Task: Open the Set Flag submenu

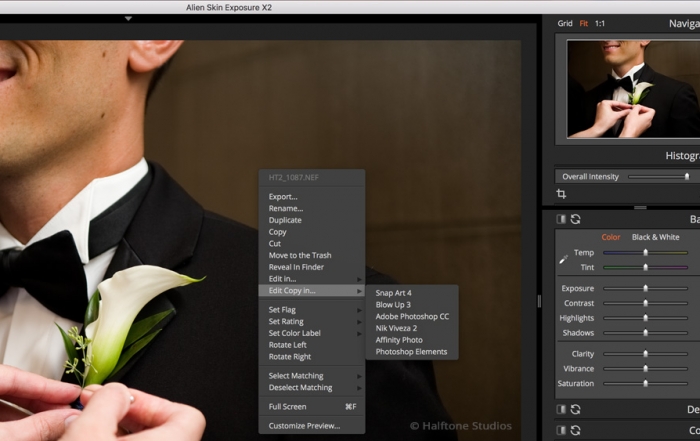Action: (x=312, y=310)
